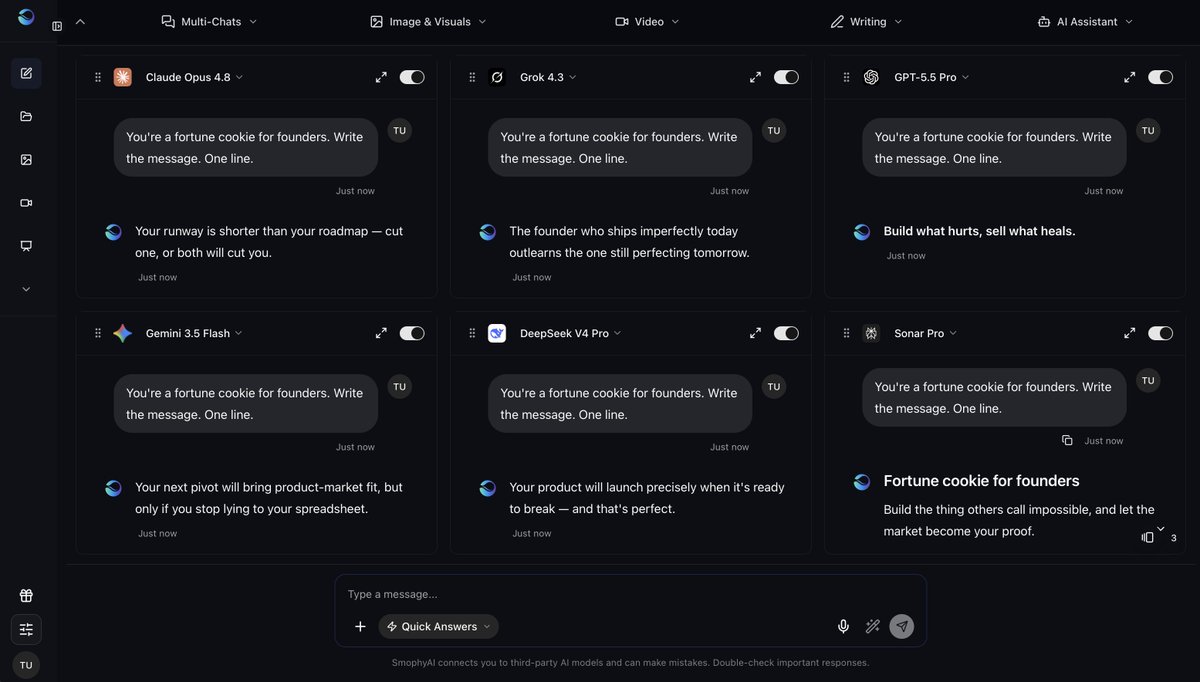The height and width of the screenshot is (682, 1200).
Task: Disable the GPT-5.5 Pro panel toggle
Action: pyautogui.click(x=1160, y=77)
